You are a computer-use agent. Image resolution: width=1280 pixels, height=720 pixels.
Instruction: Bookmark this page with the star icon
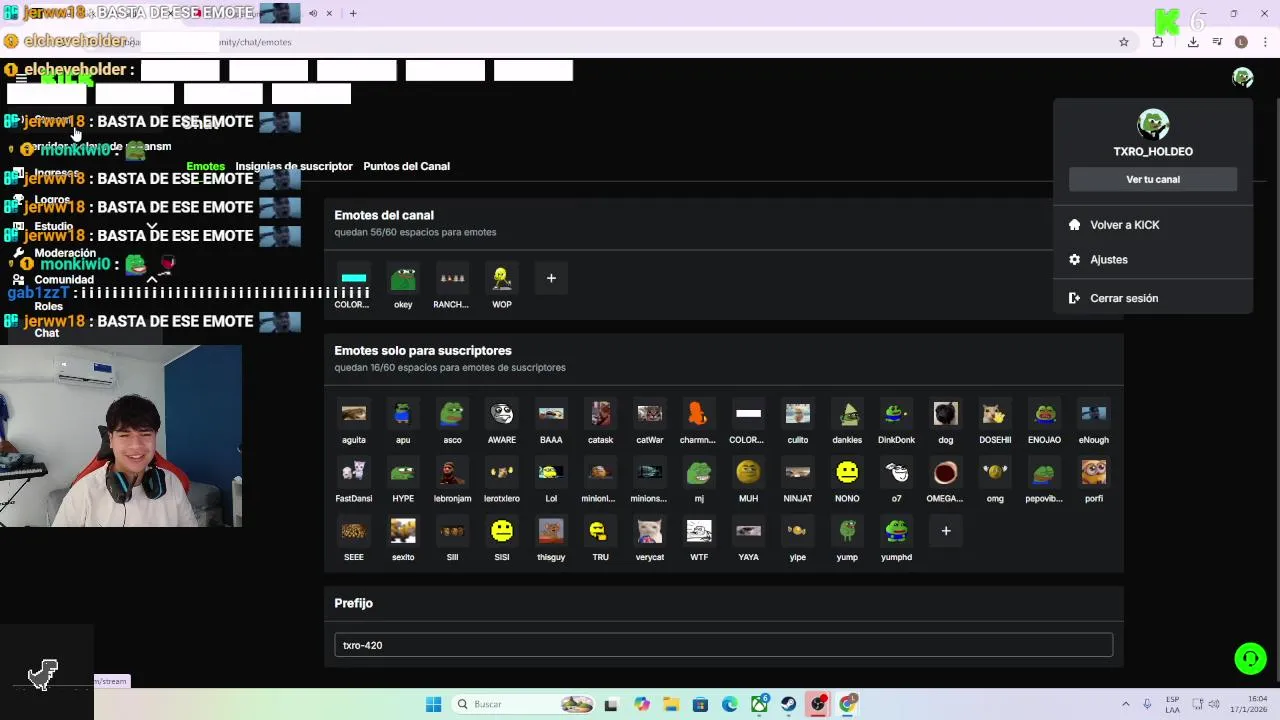(1124, 42)
